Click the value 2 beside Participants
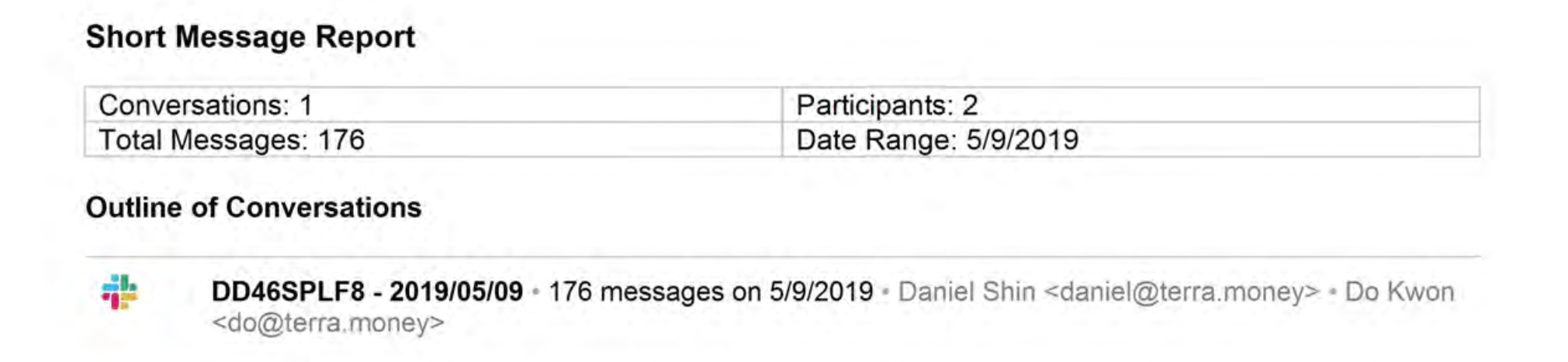This screenshot has height=362, width=1568. pyautogui.click(x=970, y=105)
